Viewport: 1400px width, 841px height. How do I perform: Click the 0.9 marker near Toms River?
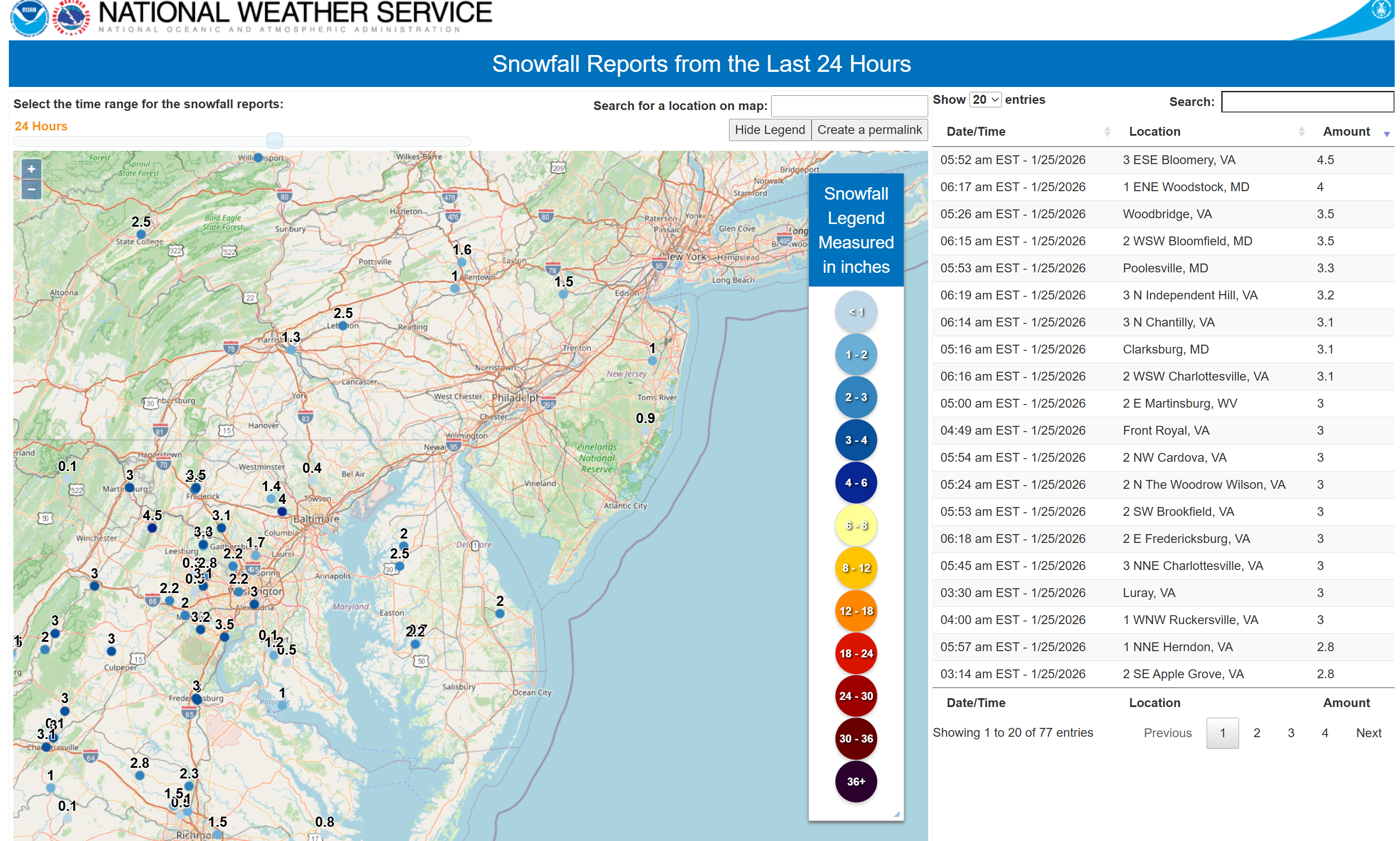(645, 430)
